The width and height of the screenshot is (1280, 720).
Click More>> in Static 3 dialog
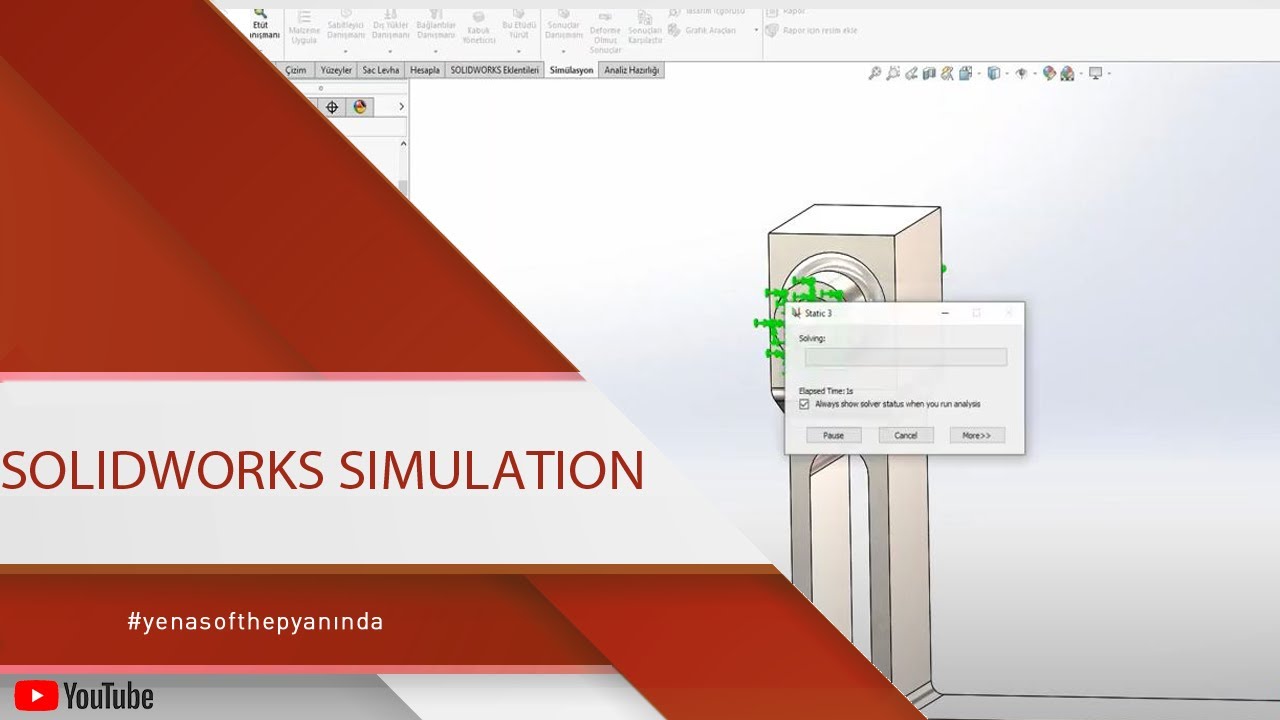click(977, 435)
